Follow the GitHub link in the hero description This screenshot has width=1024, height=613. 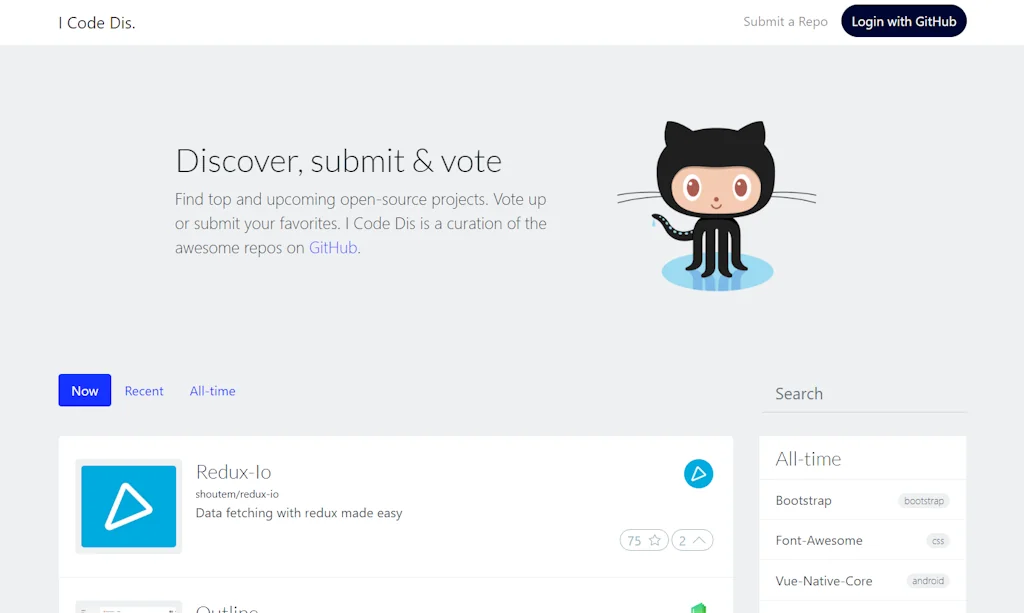tap(332, 247)
